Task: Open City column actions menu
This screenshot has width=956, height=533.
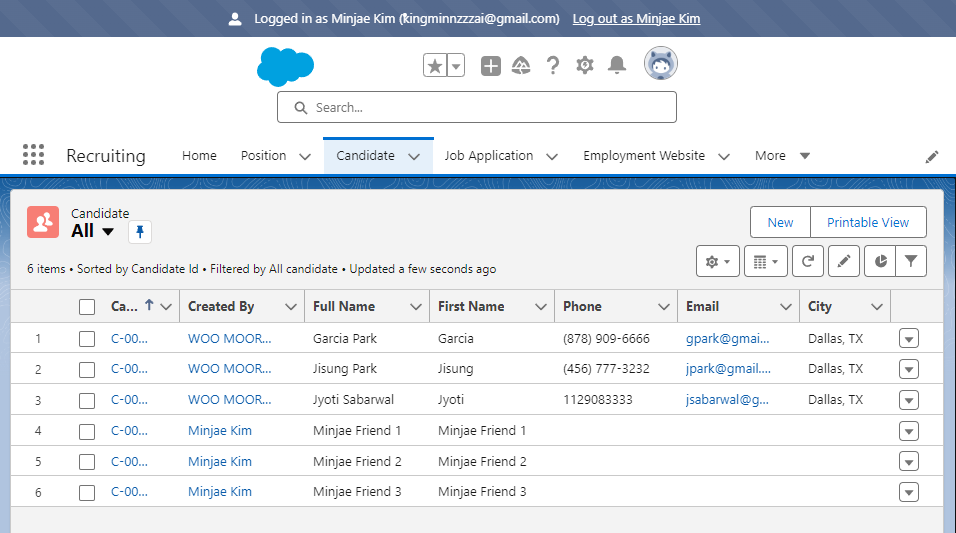Action: click(877, 307)
